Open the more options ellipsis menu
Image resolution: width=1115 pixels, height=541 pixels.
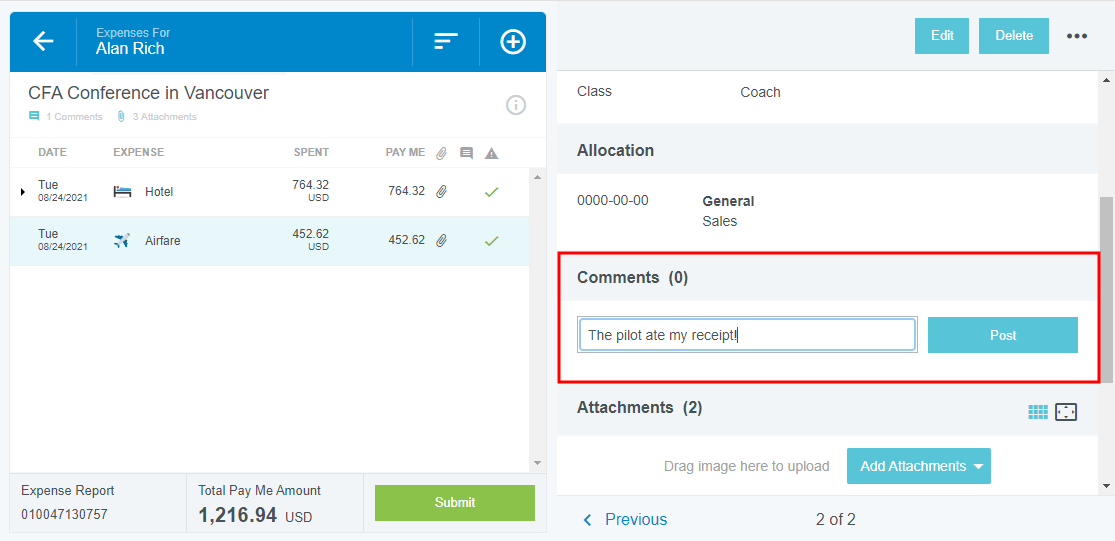[x=1077, y=36]
